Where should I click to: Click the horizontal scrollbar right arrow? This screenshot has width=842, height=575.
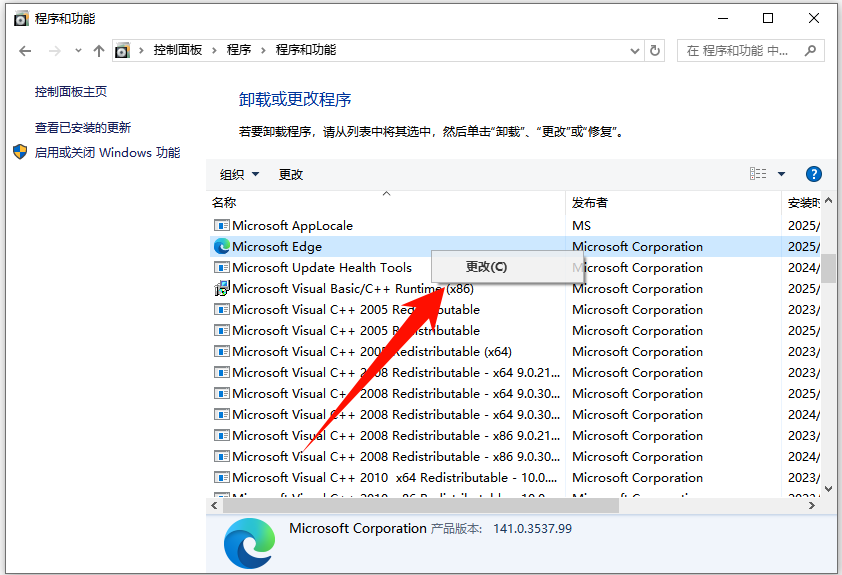811,505
